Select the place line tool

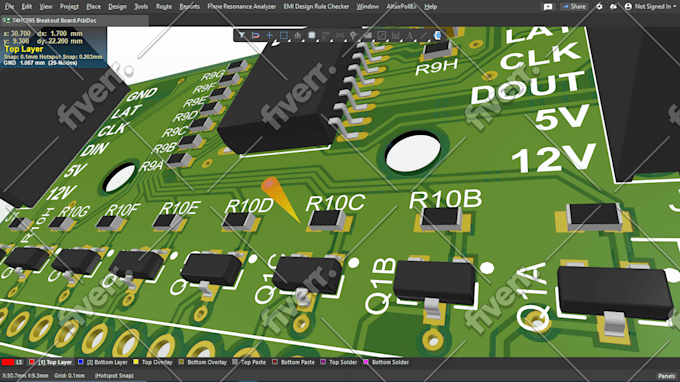click(423, 36)
